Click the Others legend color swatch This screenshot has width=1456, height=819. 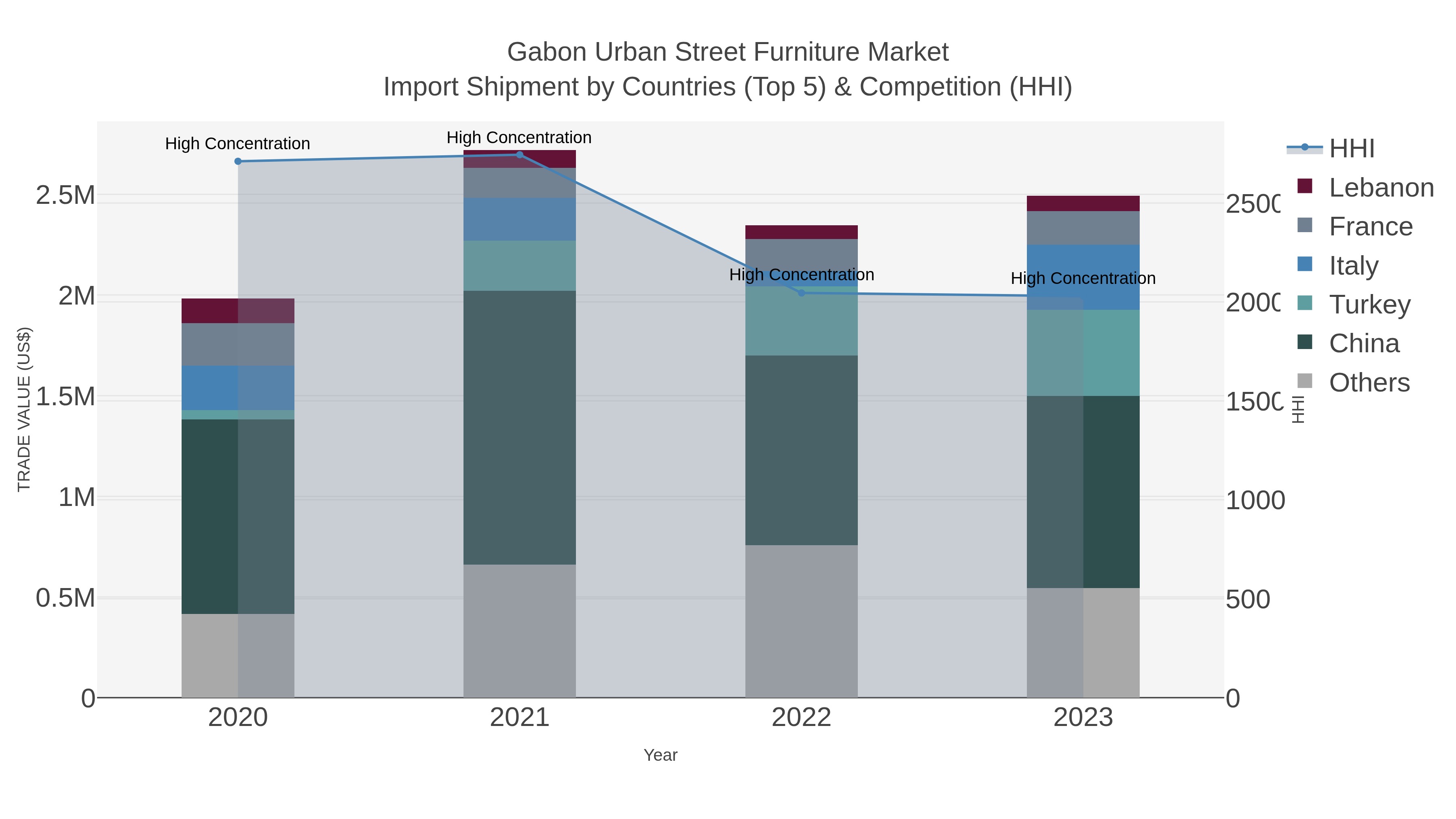tap(1304, 381)
